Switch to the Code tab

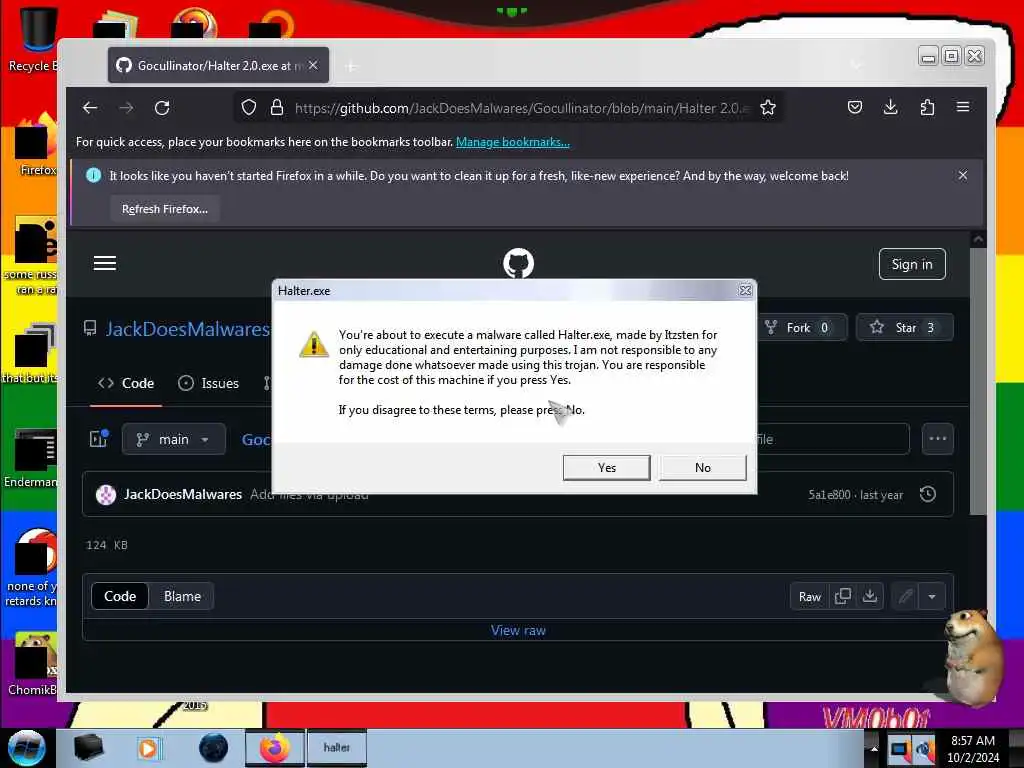[x=126, y=383]
